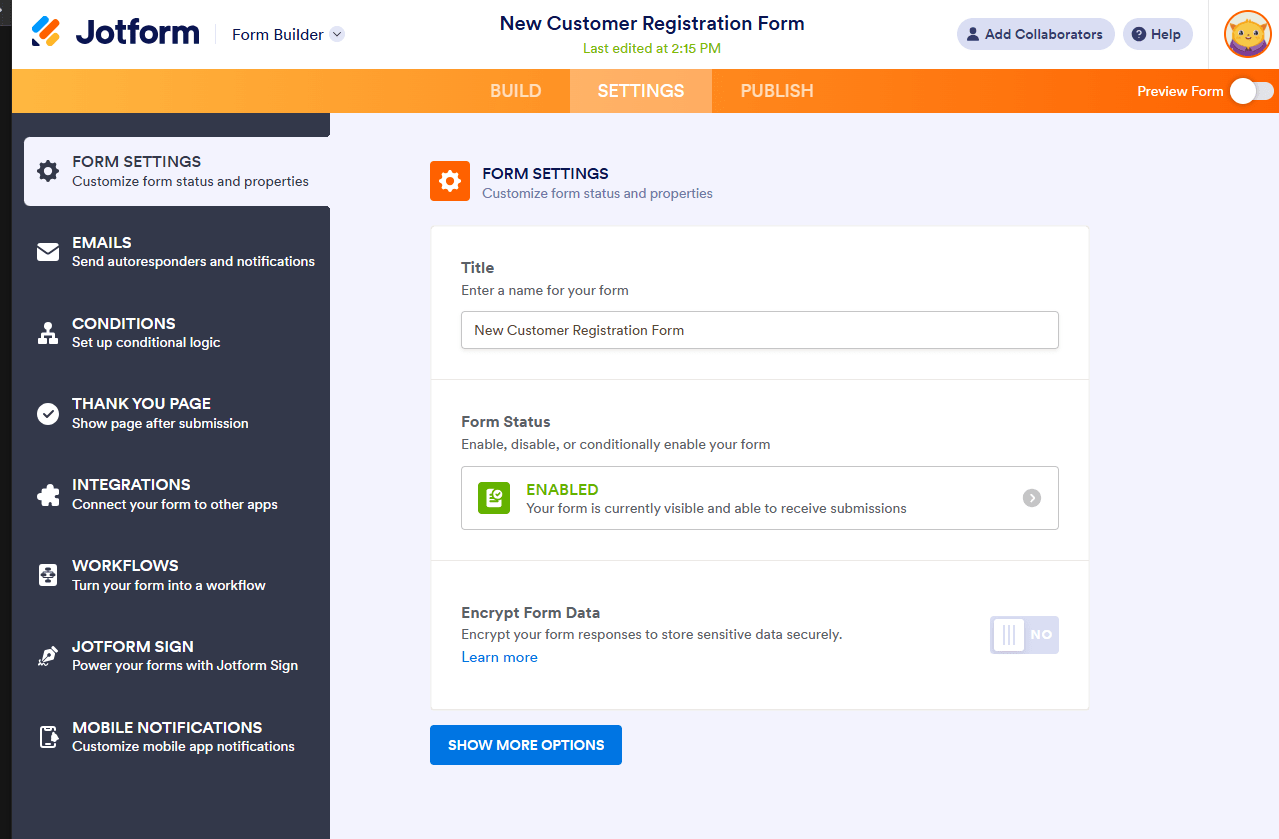Click the form name heading at top

[652, 23]
